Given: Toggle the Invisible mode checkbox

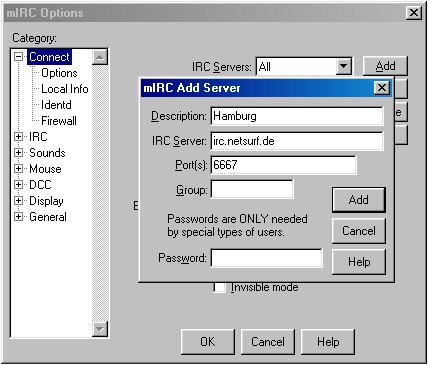Looking at the screenshot, I should [x=219, y=287].
